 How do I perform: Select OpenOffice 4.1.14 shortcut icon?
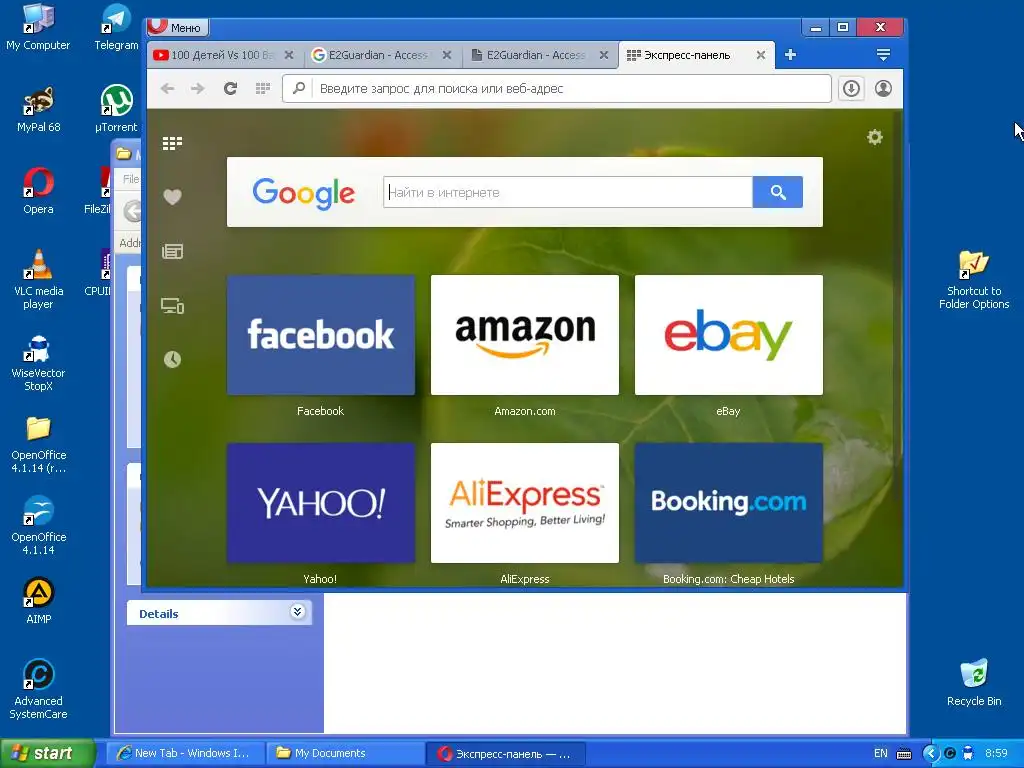(38, 526)
